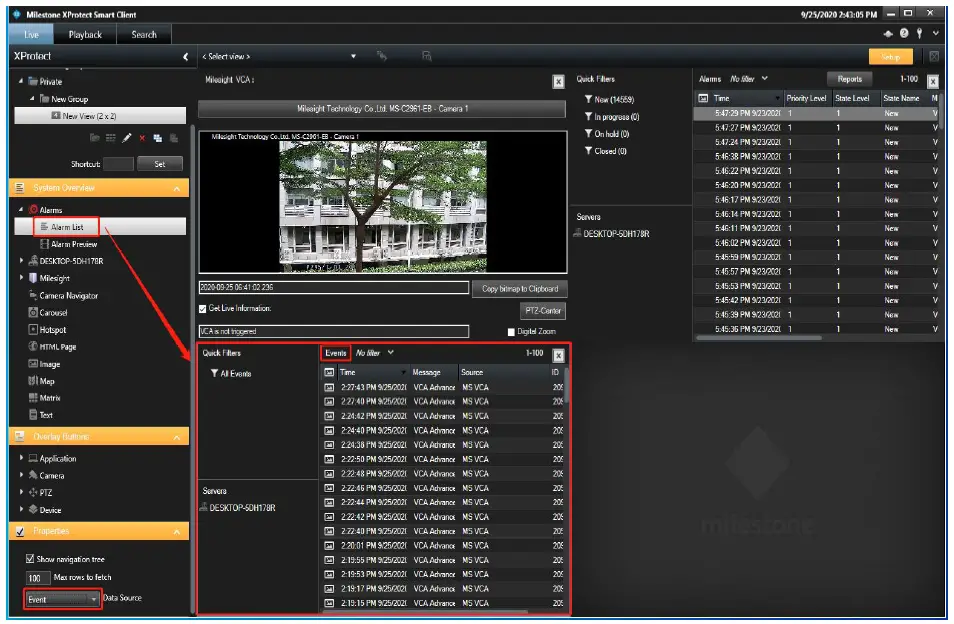Switch to the Playback tab
The image size is (954, 624).
86,33
